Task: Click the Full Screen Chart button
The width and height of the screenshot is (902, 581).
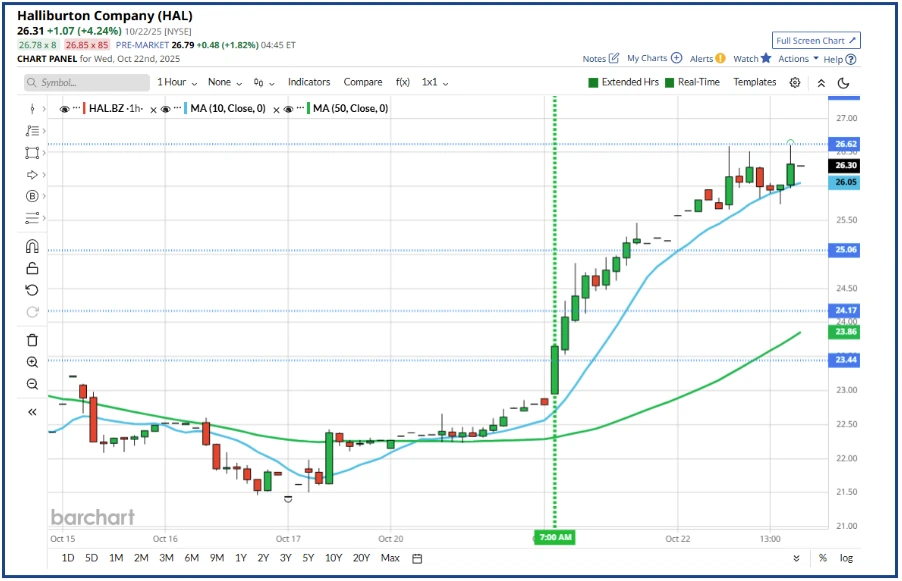Action: (x=816, y=41)
